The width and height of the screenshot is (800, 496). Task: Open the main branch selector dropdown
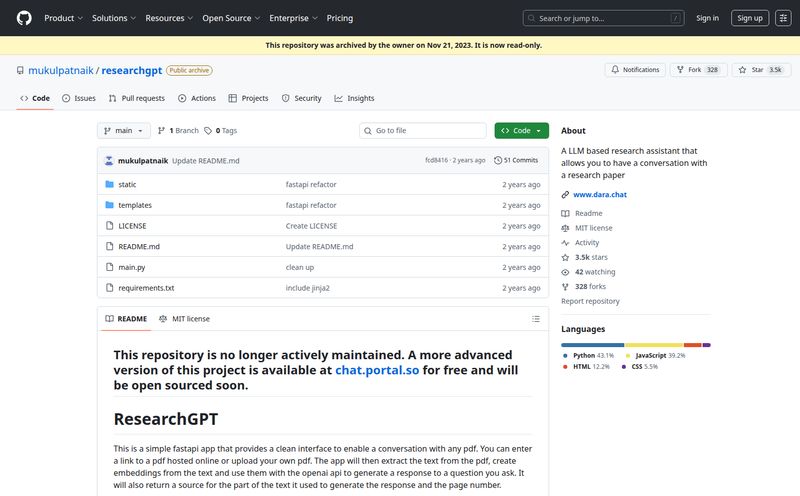tap(124, 131)
